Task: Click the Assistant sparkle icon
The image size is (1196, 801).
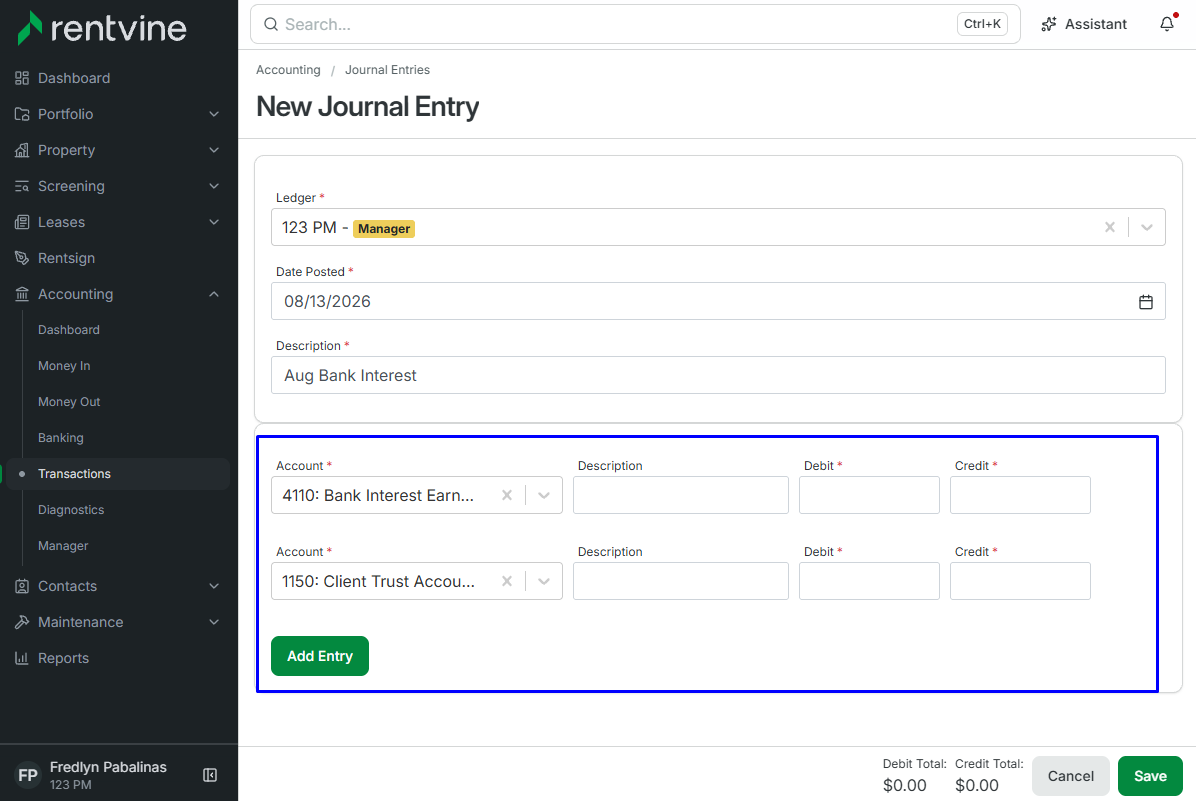Action: click(x=1049, y=24)
